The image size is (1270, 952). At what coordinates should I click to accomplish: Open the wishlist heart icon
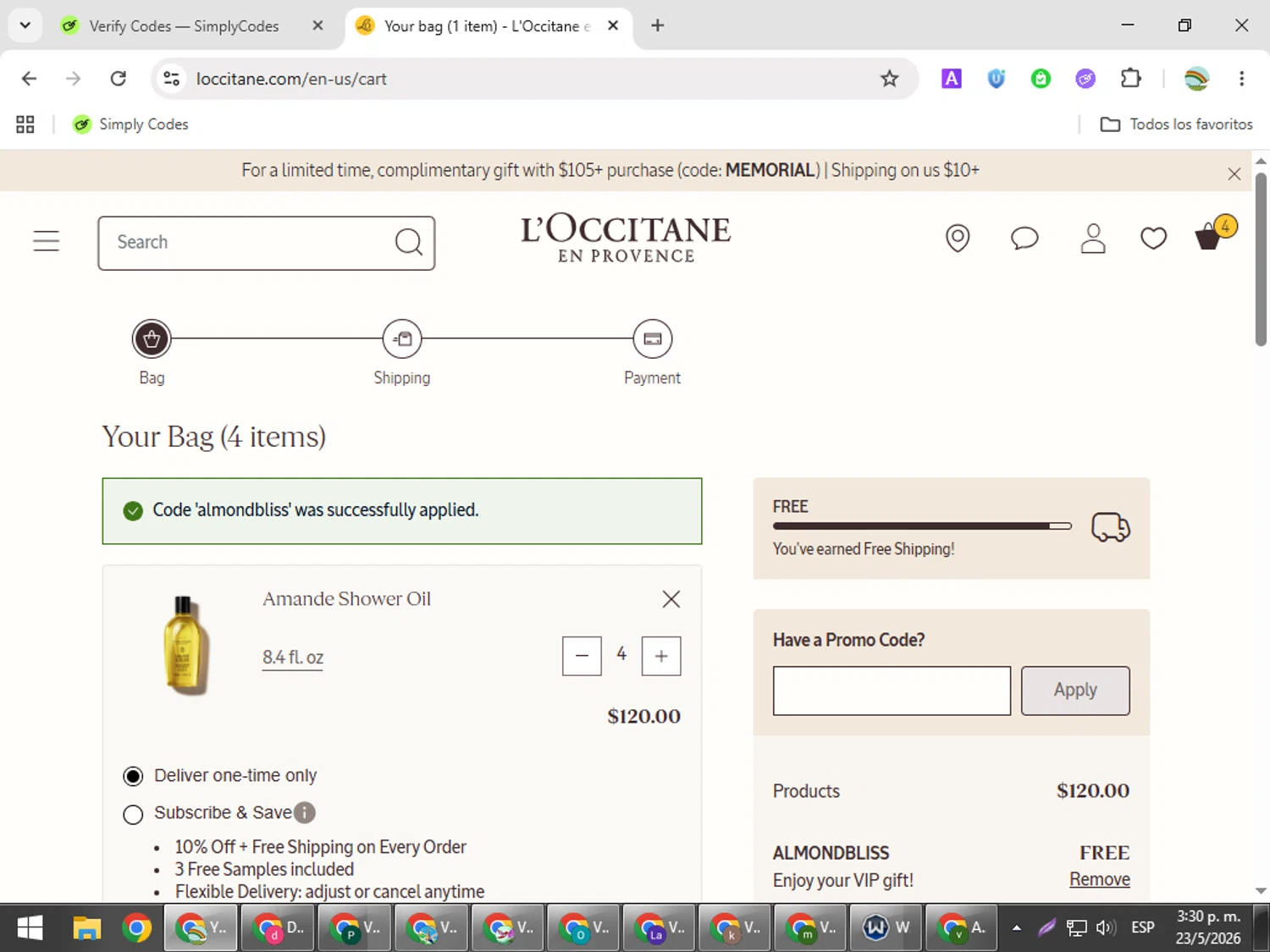(1153, 239)
